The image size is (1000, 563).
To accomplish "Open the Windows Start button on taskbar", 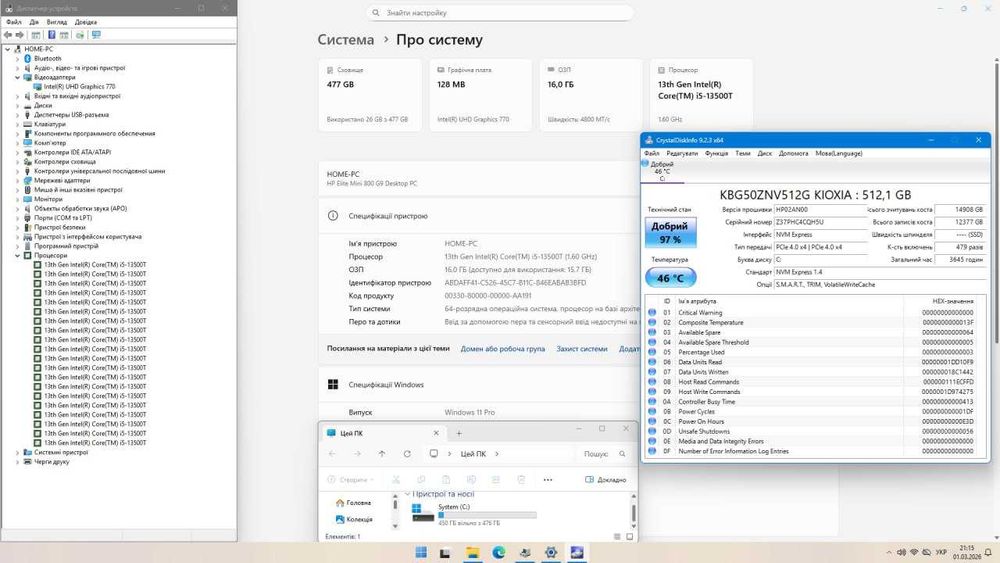I will tap(421, 552).
